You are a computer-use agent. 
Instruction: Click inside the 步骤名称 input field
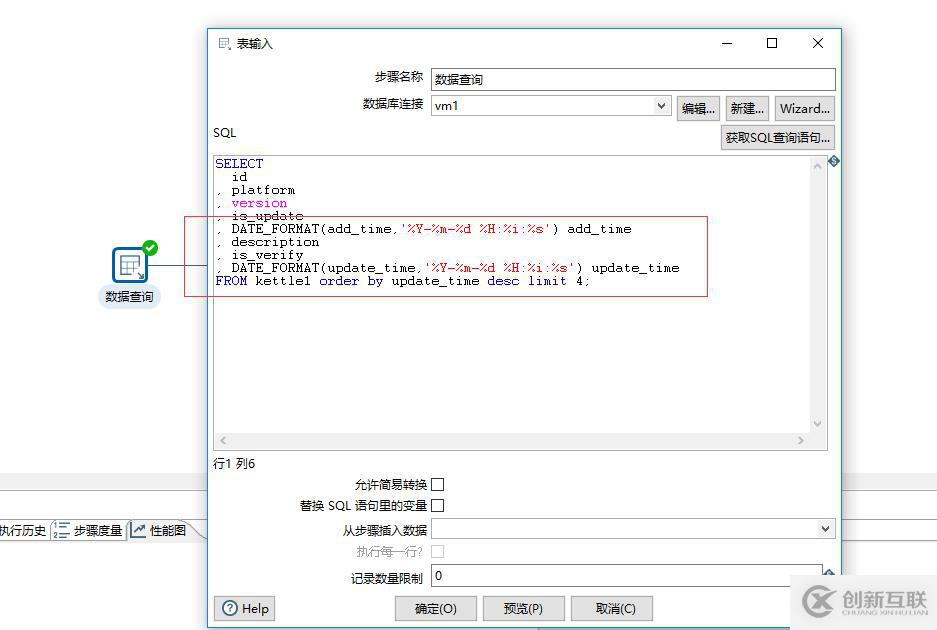click(x=600, y=78)
